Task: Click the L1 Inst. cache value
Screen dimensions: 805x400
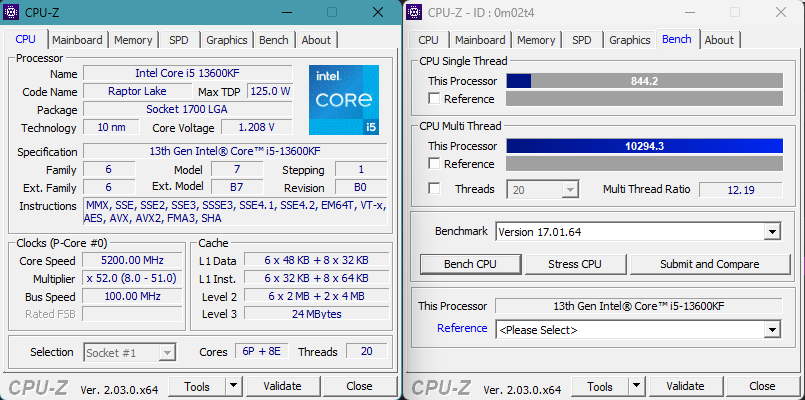Action: 316,278
